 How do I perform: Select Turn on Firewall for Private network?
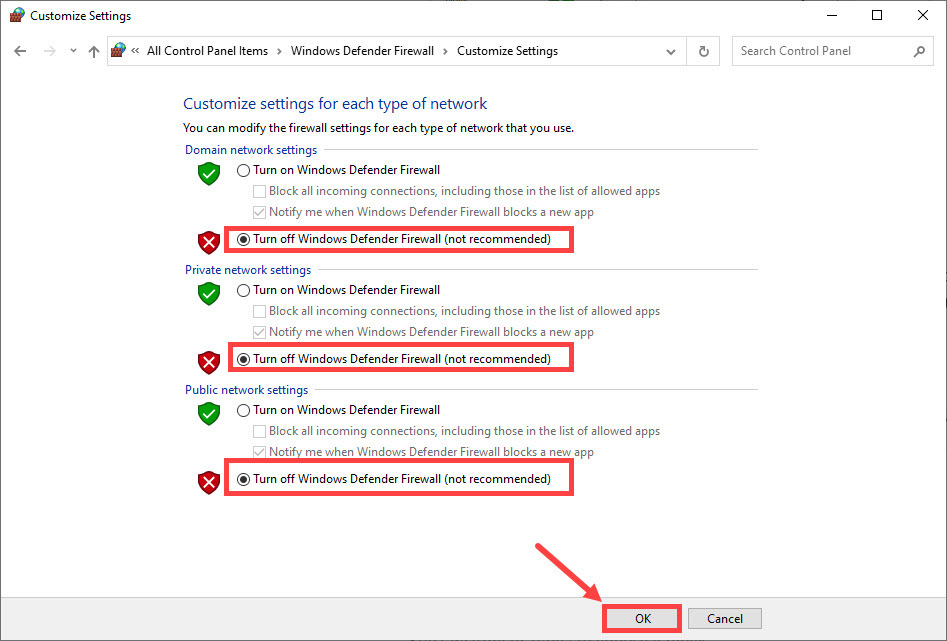pyautogui.click(x=243, y=291)
